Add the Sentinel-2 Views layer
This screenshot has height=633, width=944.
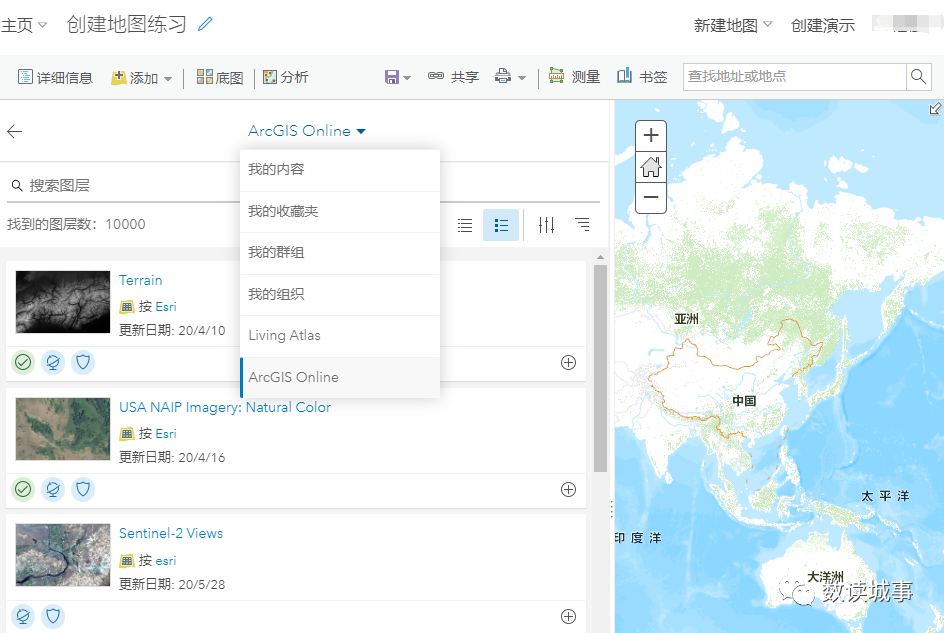(568, 617)
